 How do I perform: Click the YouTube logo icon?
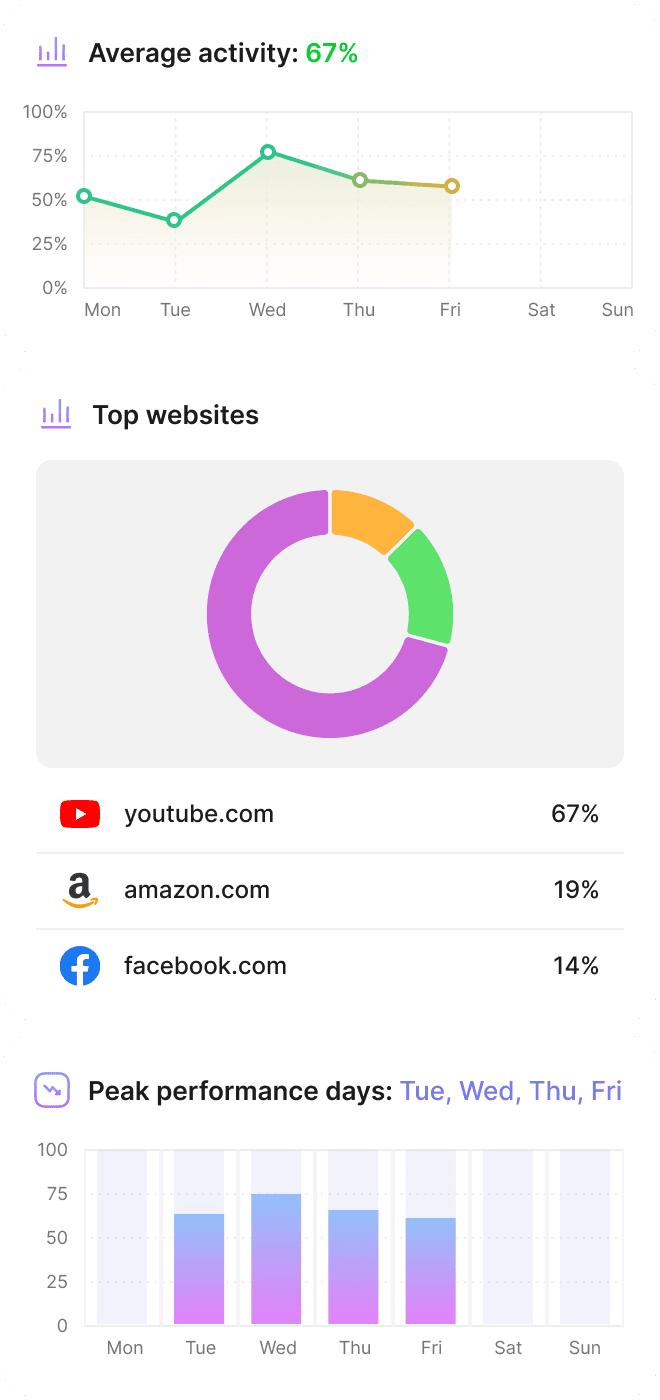click(x=80, y=814)
